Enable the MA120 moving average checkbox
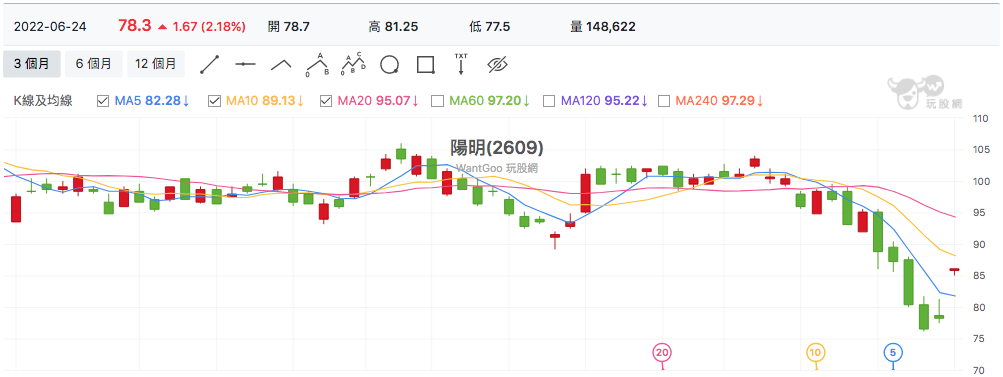Image resolution: width=1003 pixels, height=377 pixels. pyautogui.click(x=549, y=100)
